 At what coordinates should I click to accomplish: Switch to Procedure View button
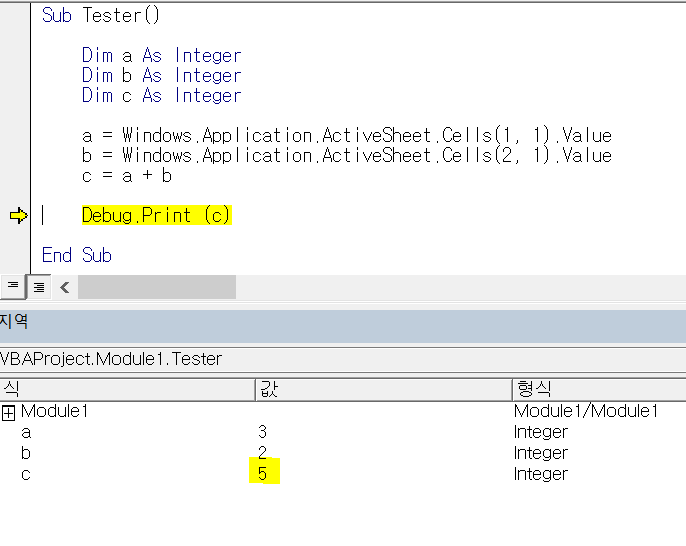coord(13,287)
